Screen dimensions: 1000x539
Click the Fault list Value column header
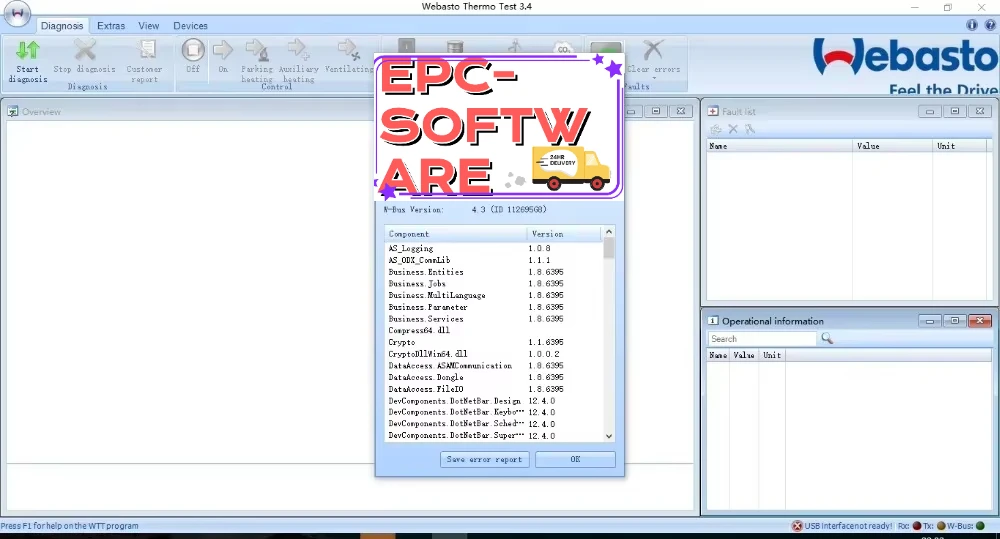(892, 146)
